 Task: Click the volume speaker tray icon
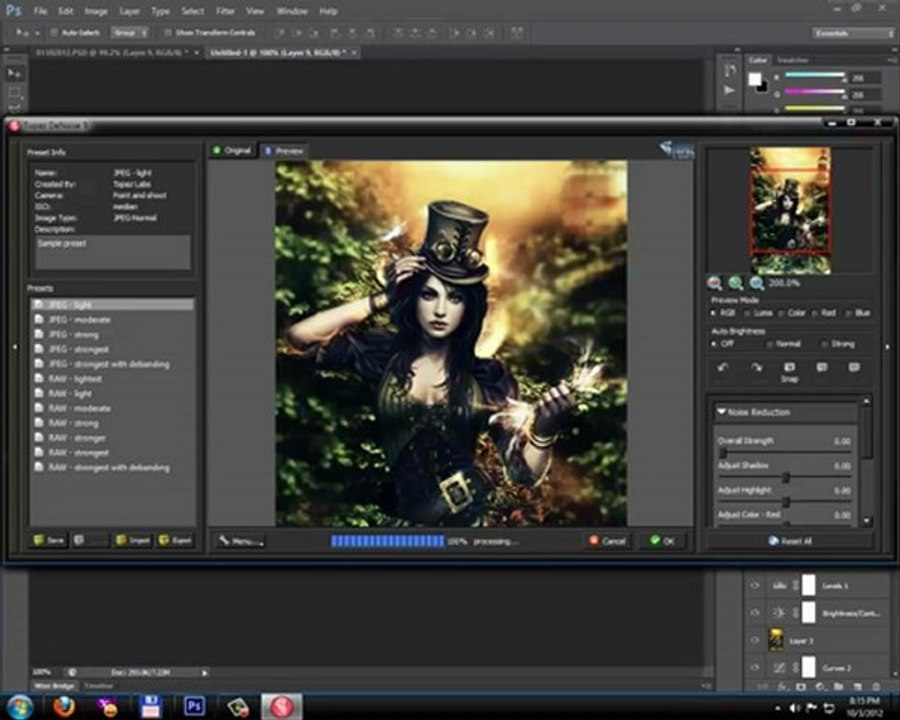point(796,708)
